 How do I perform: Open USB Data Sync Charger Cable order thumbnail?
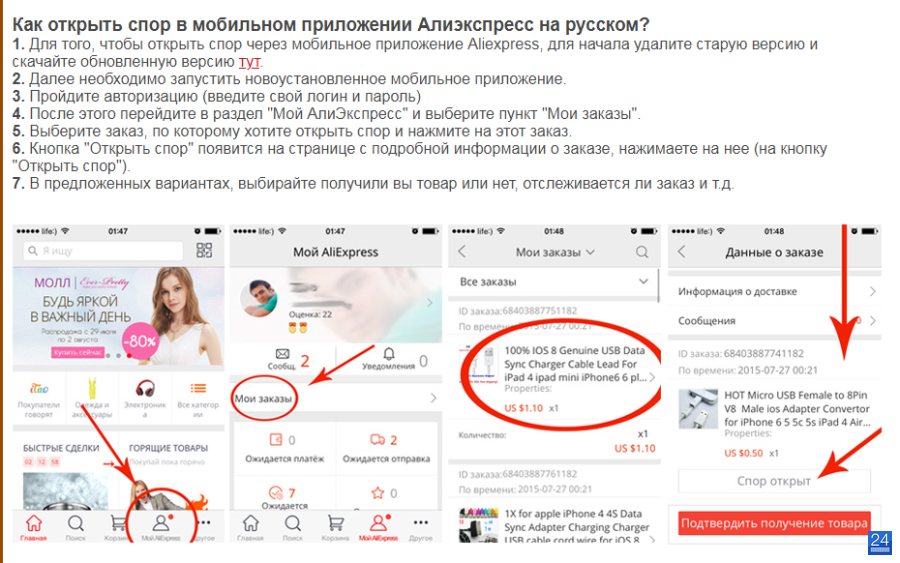tap(479, 366)
